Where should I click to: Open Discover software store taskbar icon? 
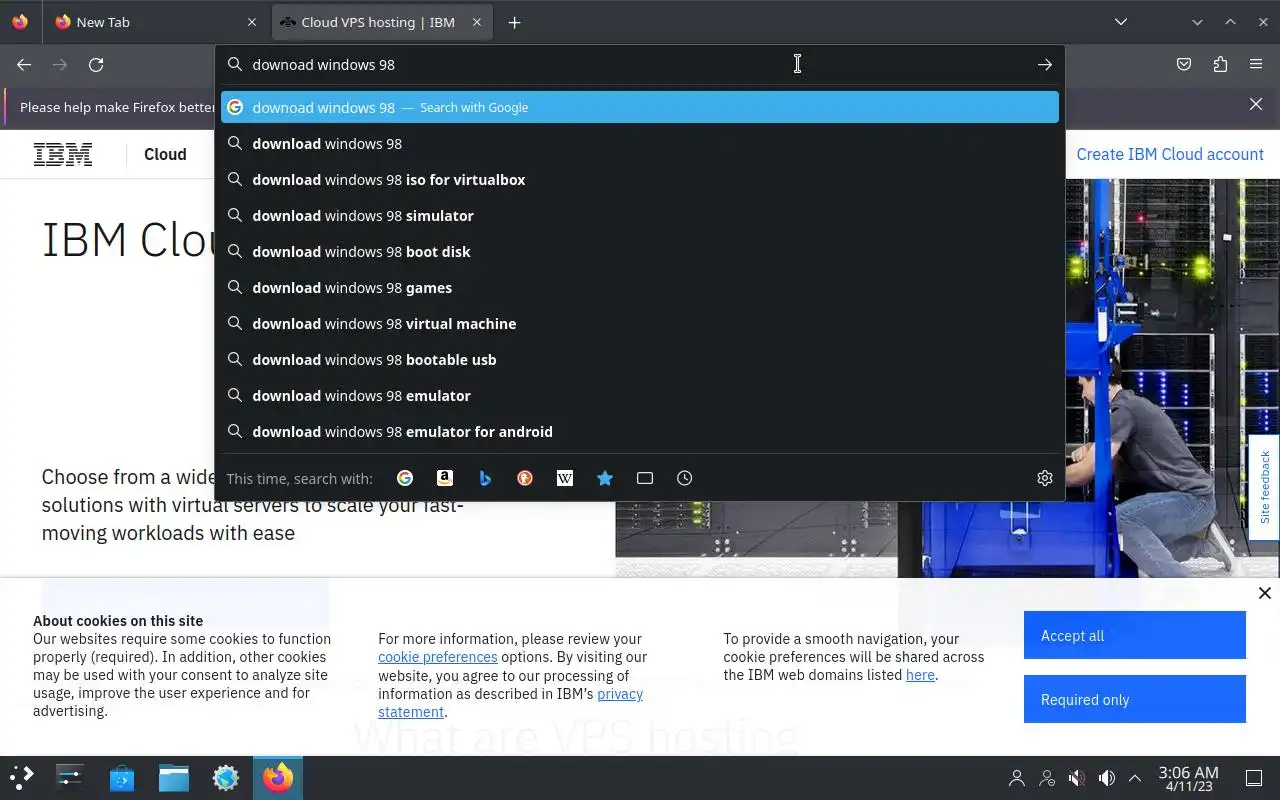coord(122,777)
